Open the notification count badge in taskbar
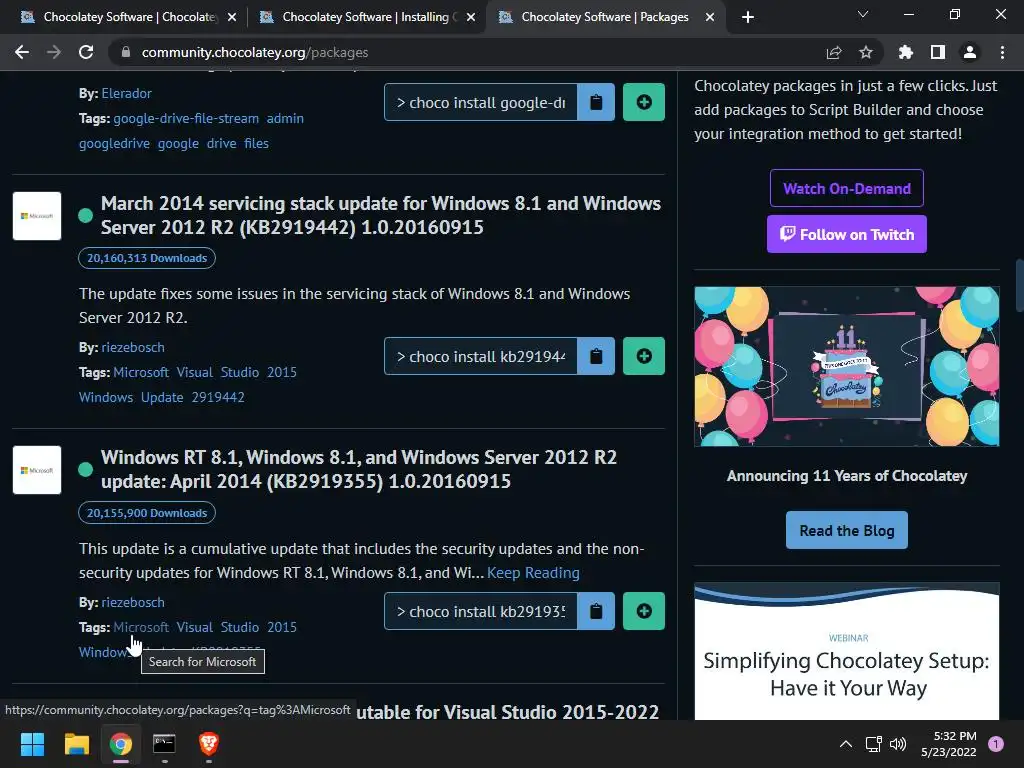Viewport: 1024px width, 768px height. click(995, 744)
